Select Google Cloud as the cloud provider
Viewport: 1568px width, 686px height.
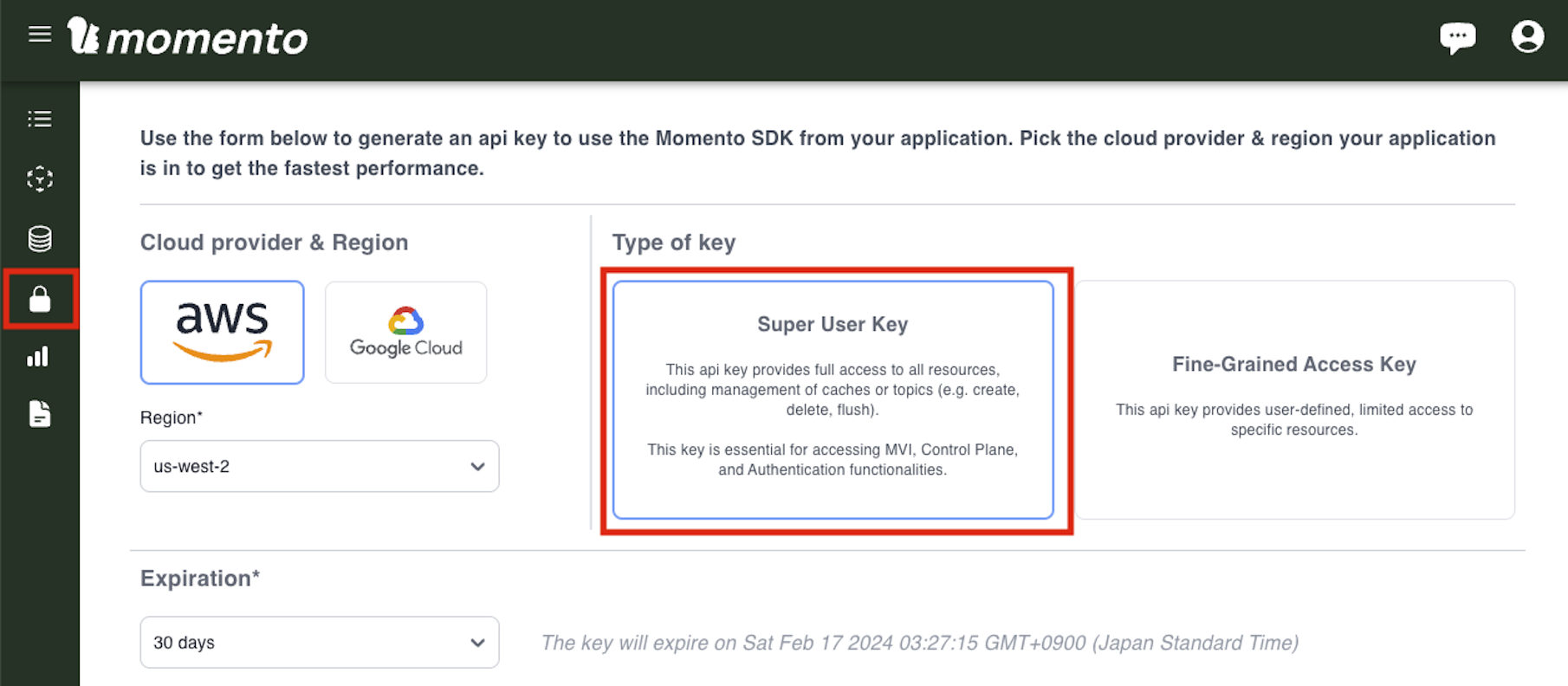click(405, 332)
